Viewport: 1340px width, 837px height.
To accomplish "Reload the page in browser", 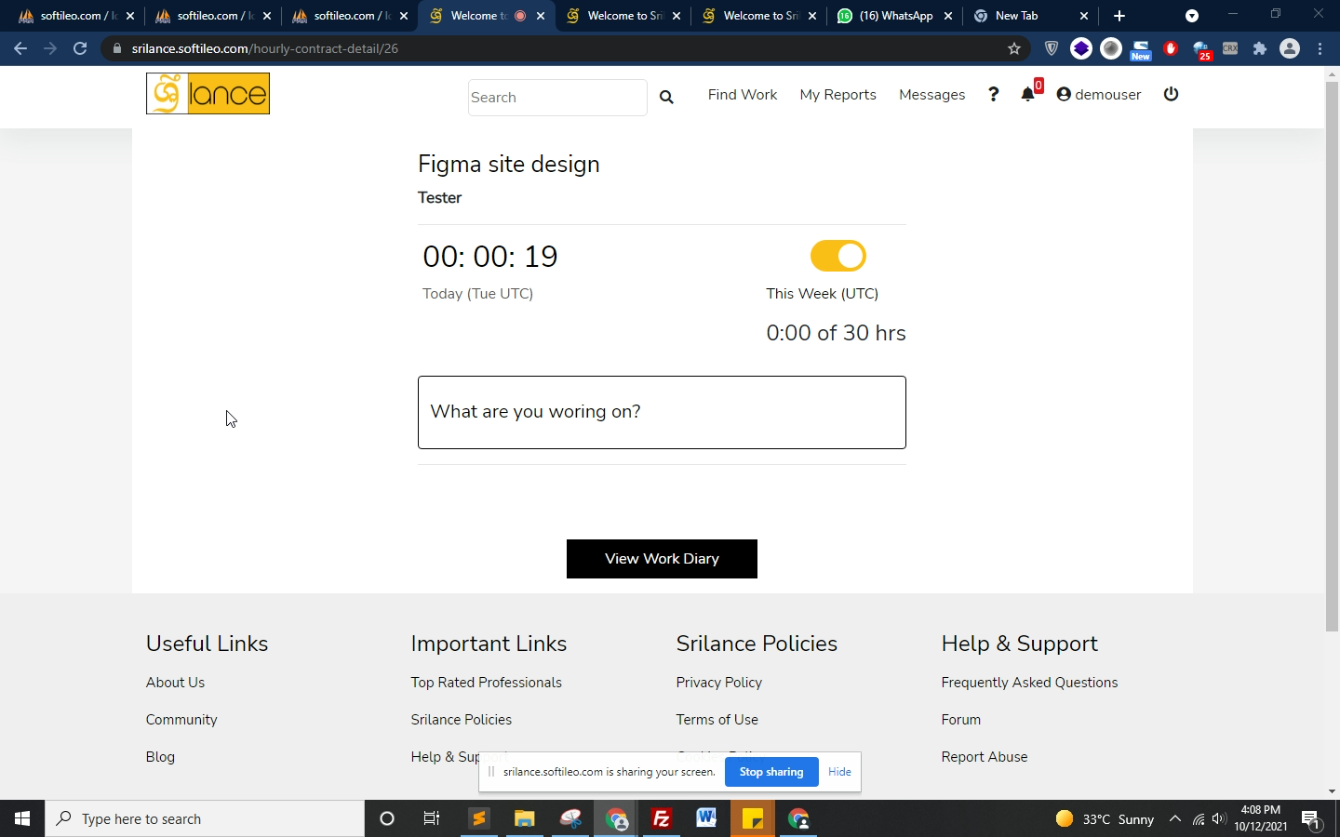I will [x=80, y=48].
